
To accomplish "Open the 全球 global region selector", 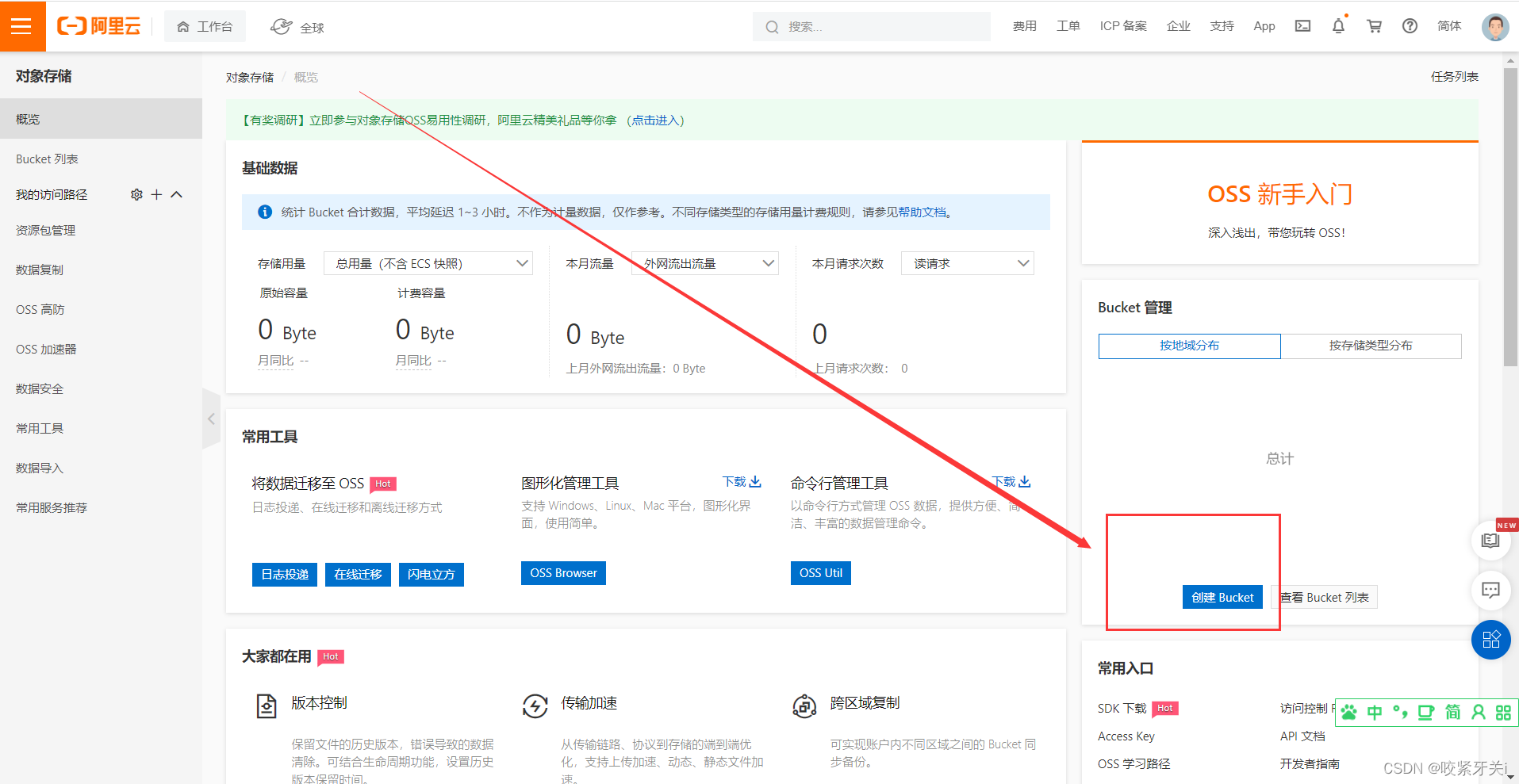I will (x=297, y=27).
